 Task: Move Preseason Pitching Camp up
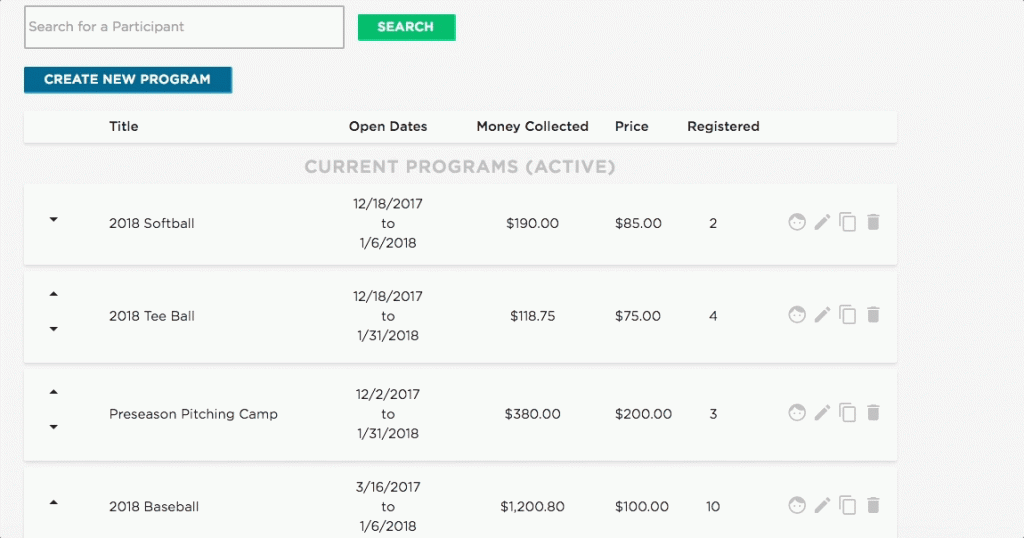coord(54,392)
